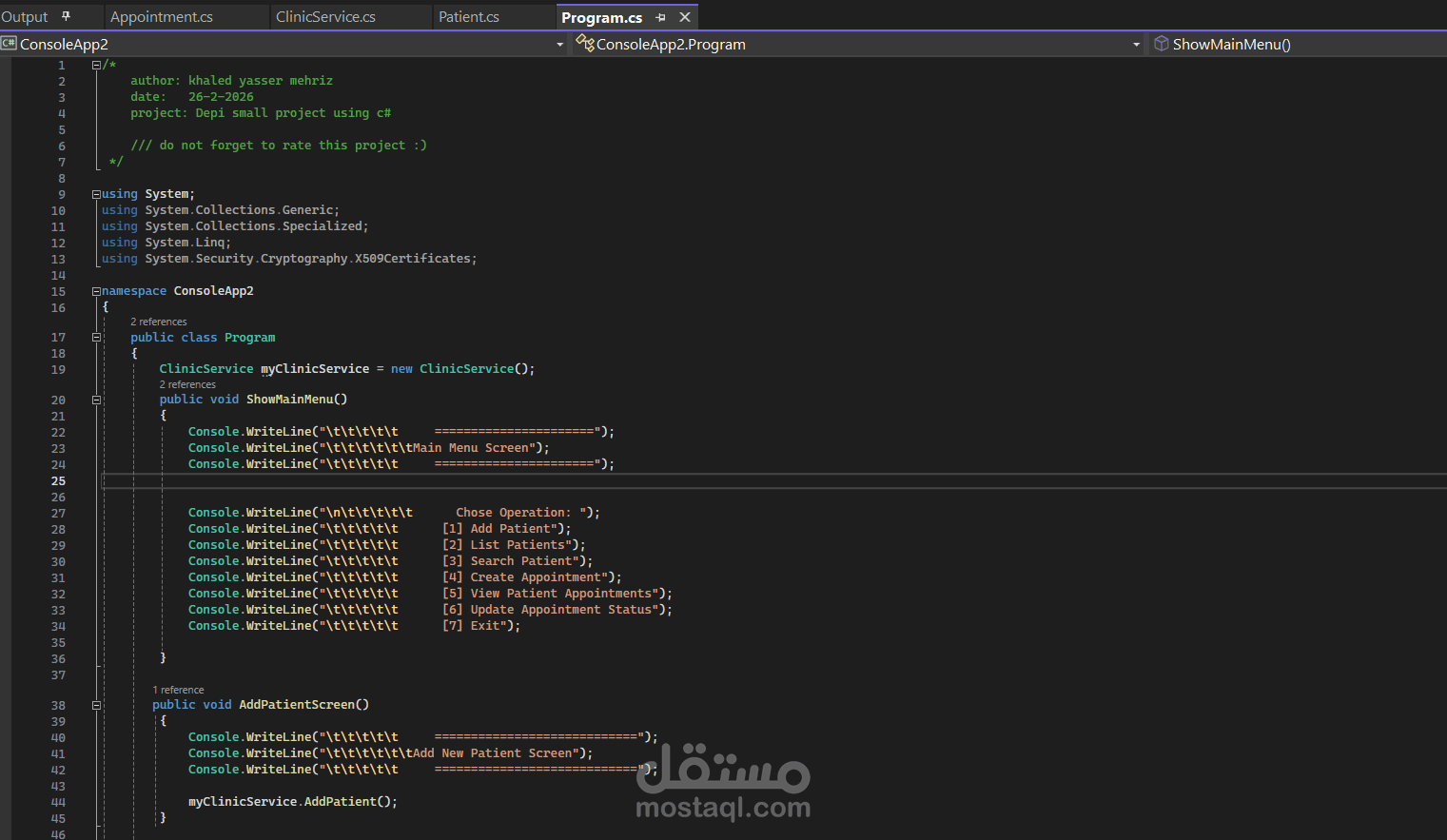
Task: Open "2 references" CodeLens above ShowMainMenu
Action: pyautogui.click(x=187, y=384)
